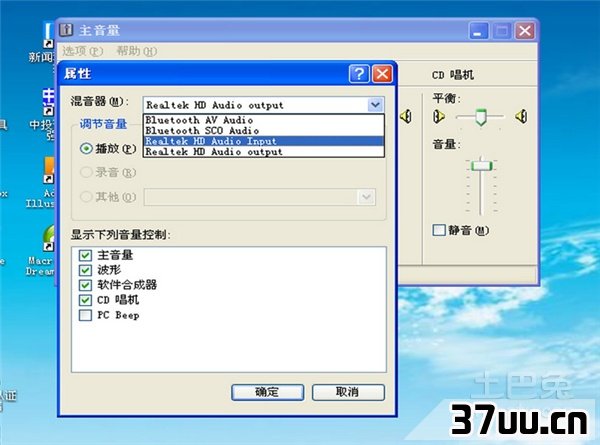Click the 显示下列音量控制 list area
600x445 pixels.
click(229, 310)
